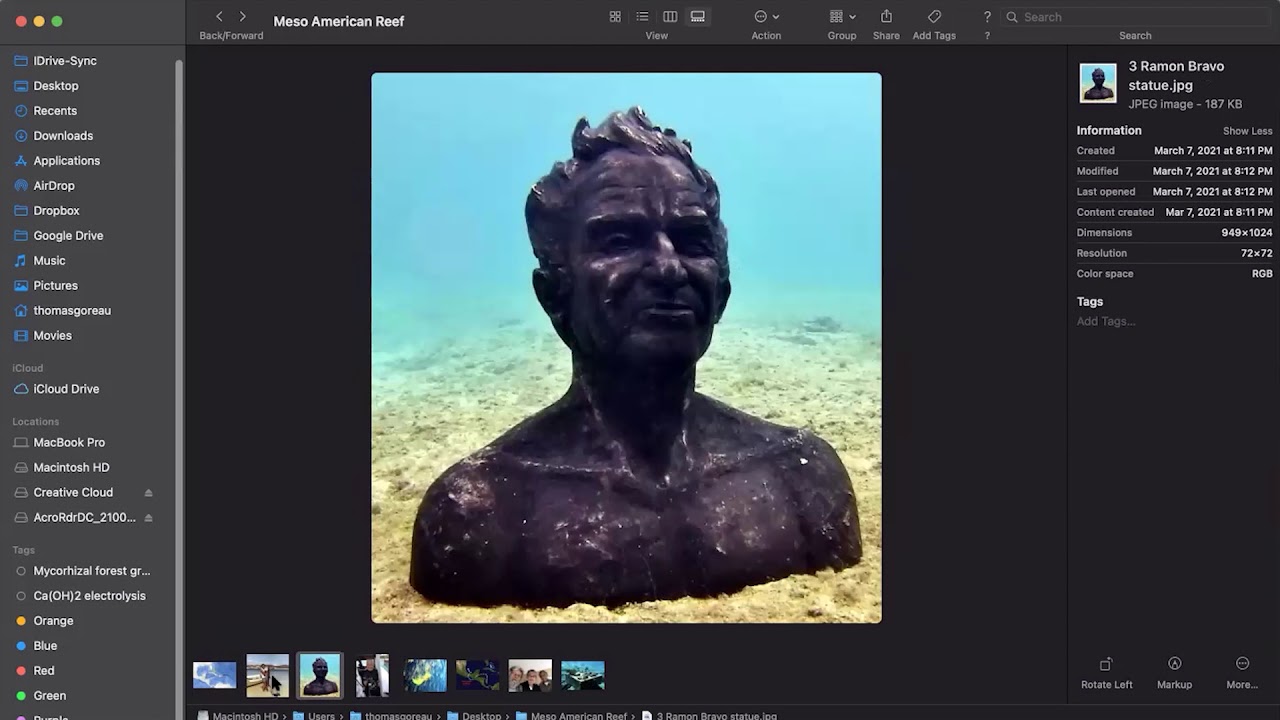Click the question mark help icon
The image size is (1280, 720).
[x=987, y=17]
